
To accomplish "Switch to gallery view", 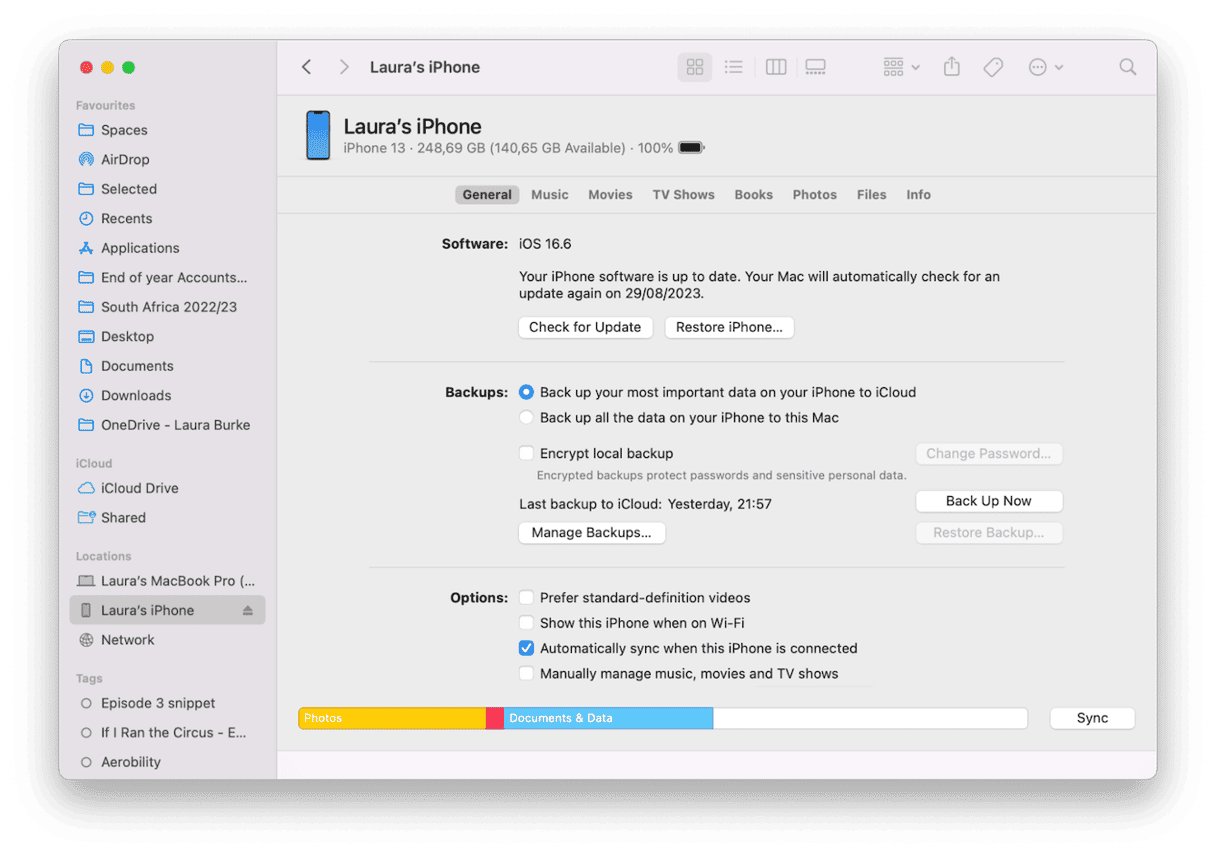I will (x=815, y=66).
